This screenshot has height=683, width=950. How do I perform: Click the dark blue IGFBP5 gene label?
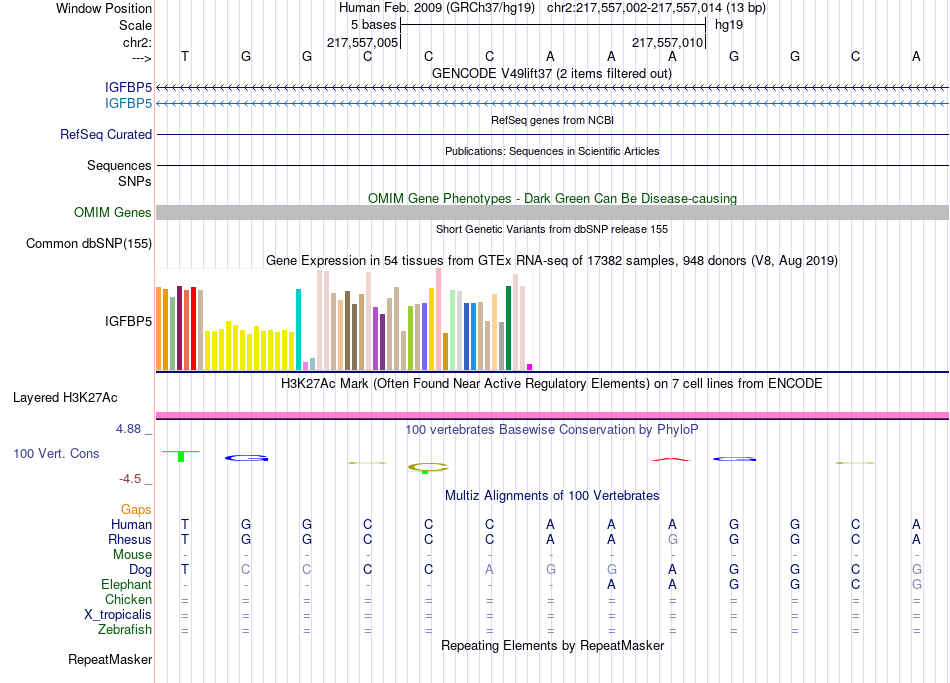coord(128,88)
